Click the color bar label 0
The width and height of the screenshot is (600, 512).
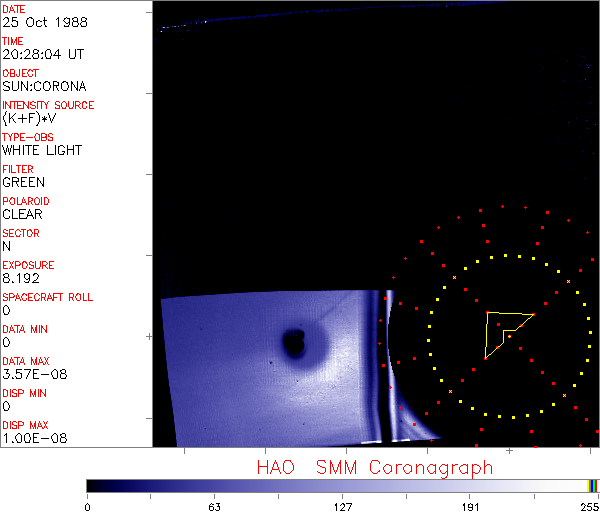[88, 507]
